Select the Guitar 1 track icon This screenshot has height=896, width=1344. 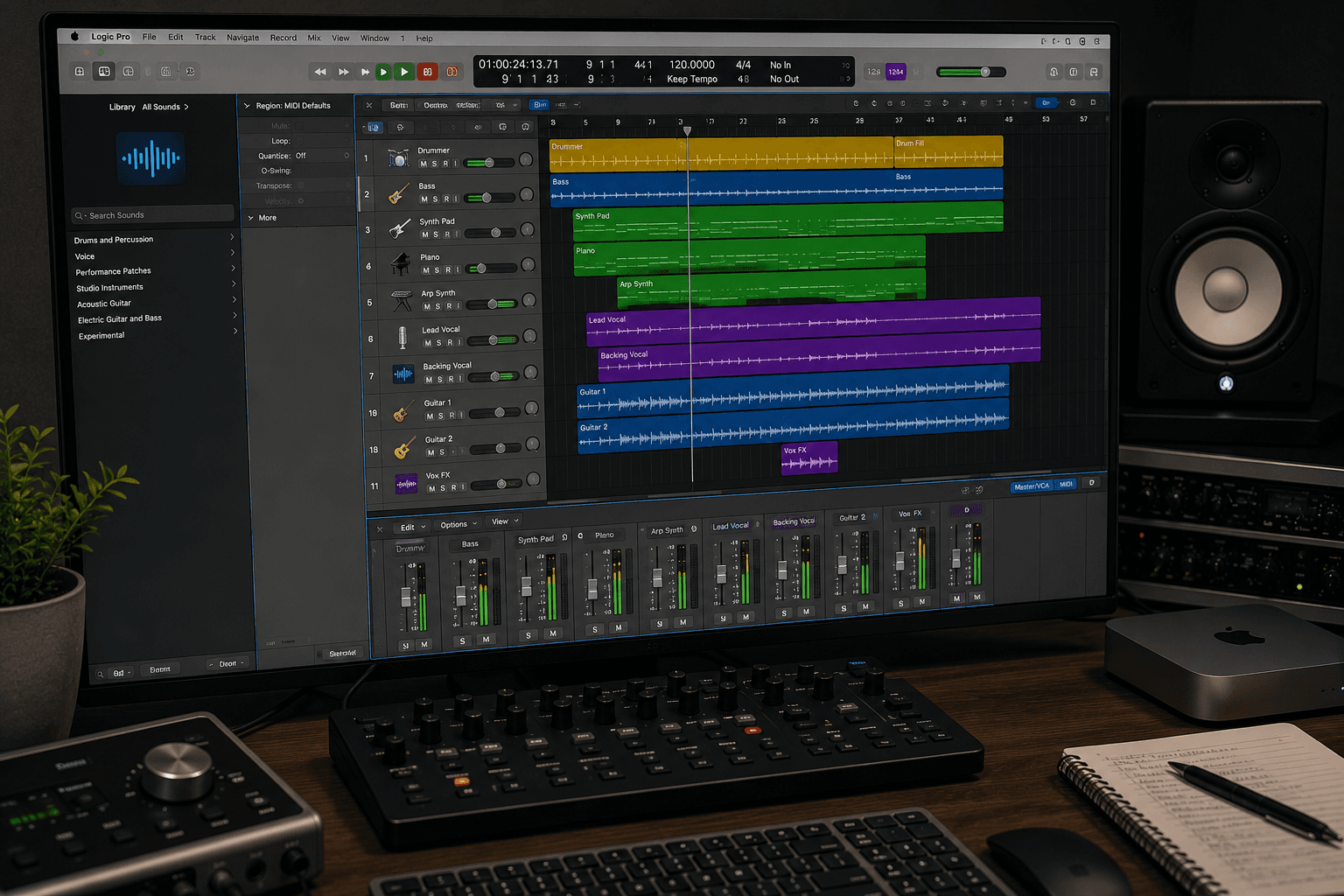[404, 411]
